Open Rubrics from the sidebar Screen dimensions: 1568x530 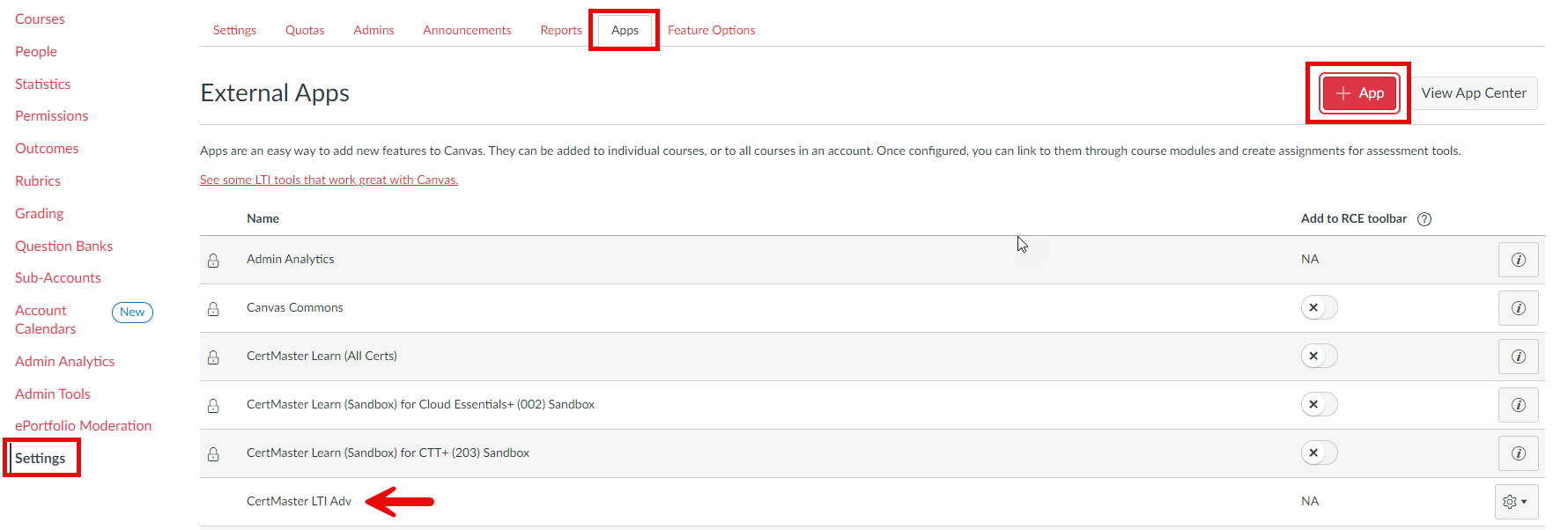click(38, 180)
